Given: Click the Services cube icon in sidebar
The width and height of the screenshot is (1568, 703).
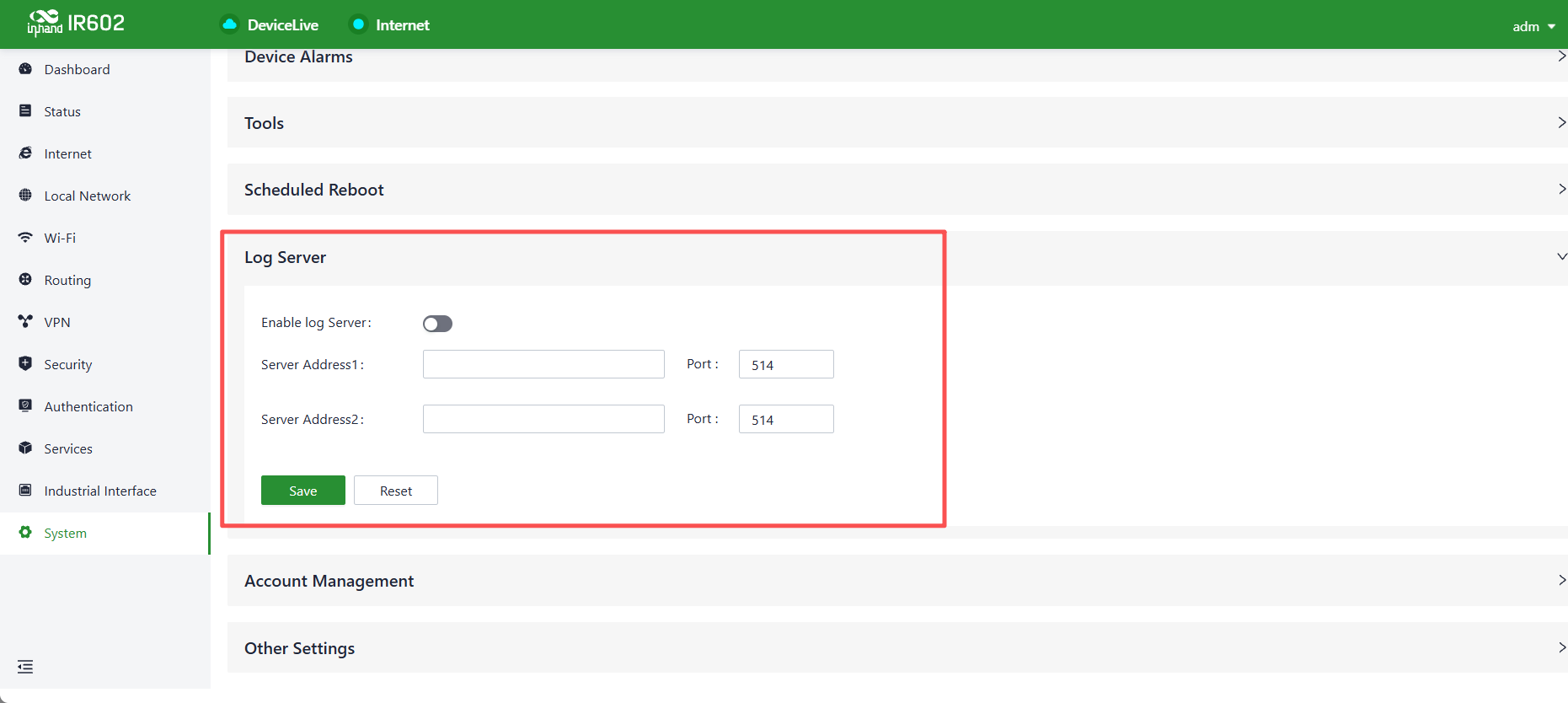Looking at the screenshot, I should coord(25,448).
